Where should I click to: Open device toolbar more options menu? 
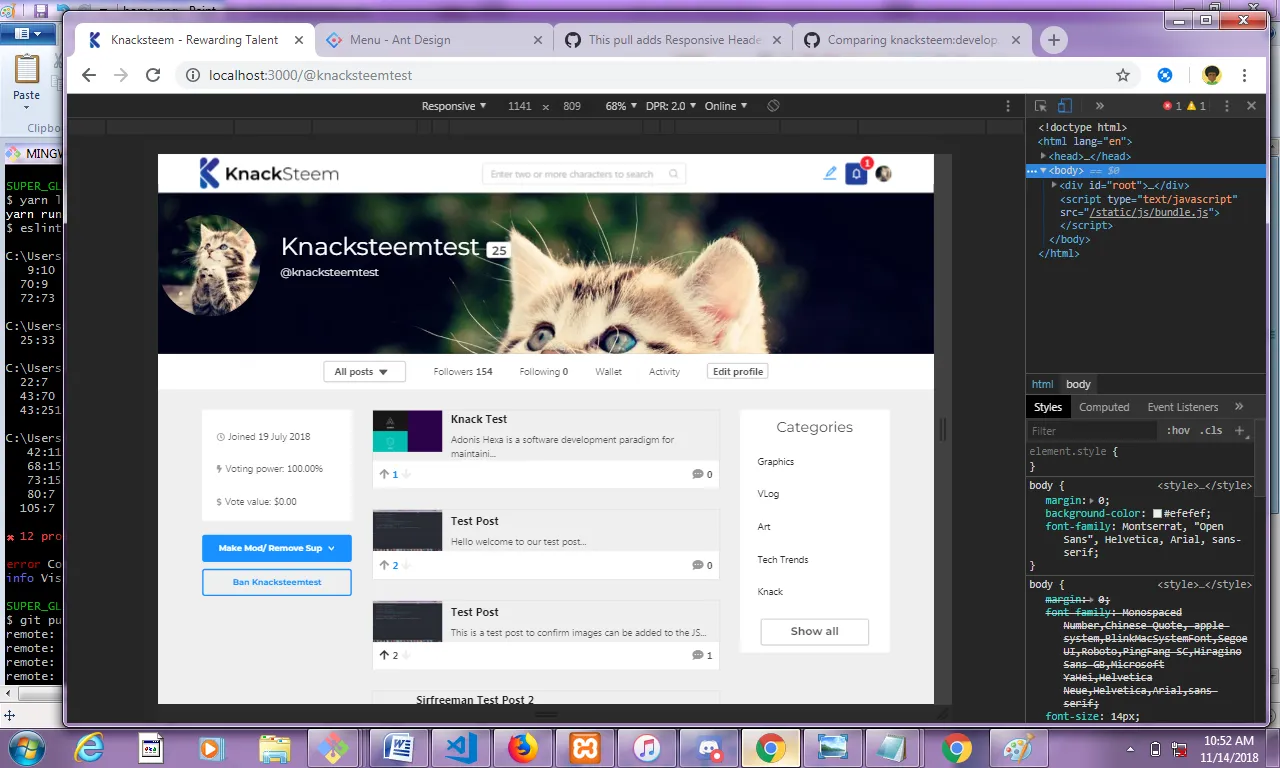[1008, 105]
